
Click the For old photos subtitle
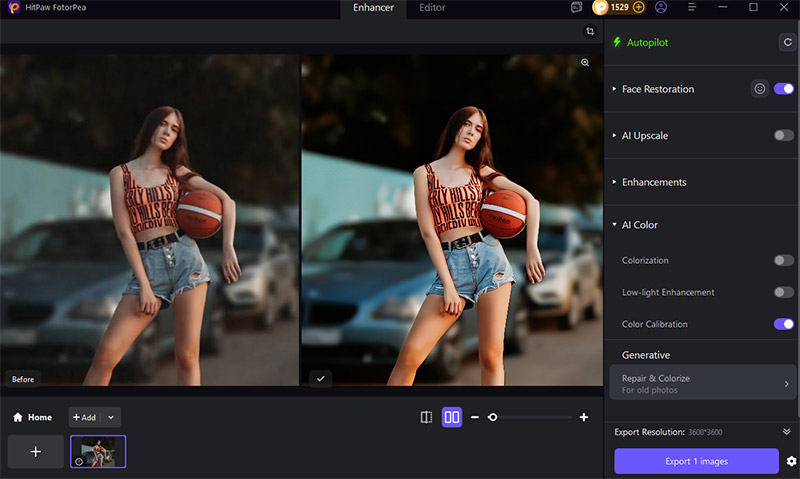649,390
